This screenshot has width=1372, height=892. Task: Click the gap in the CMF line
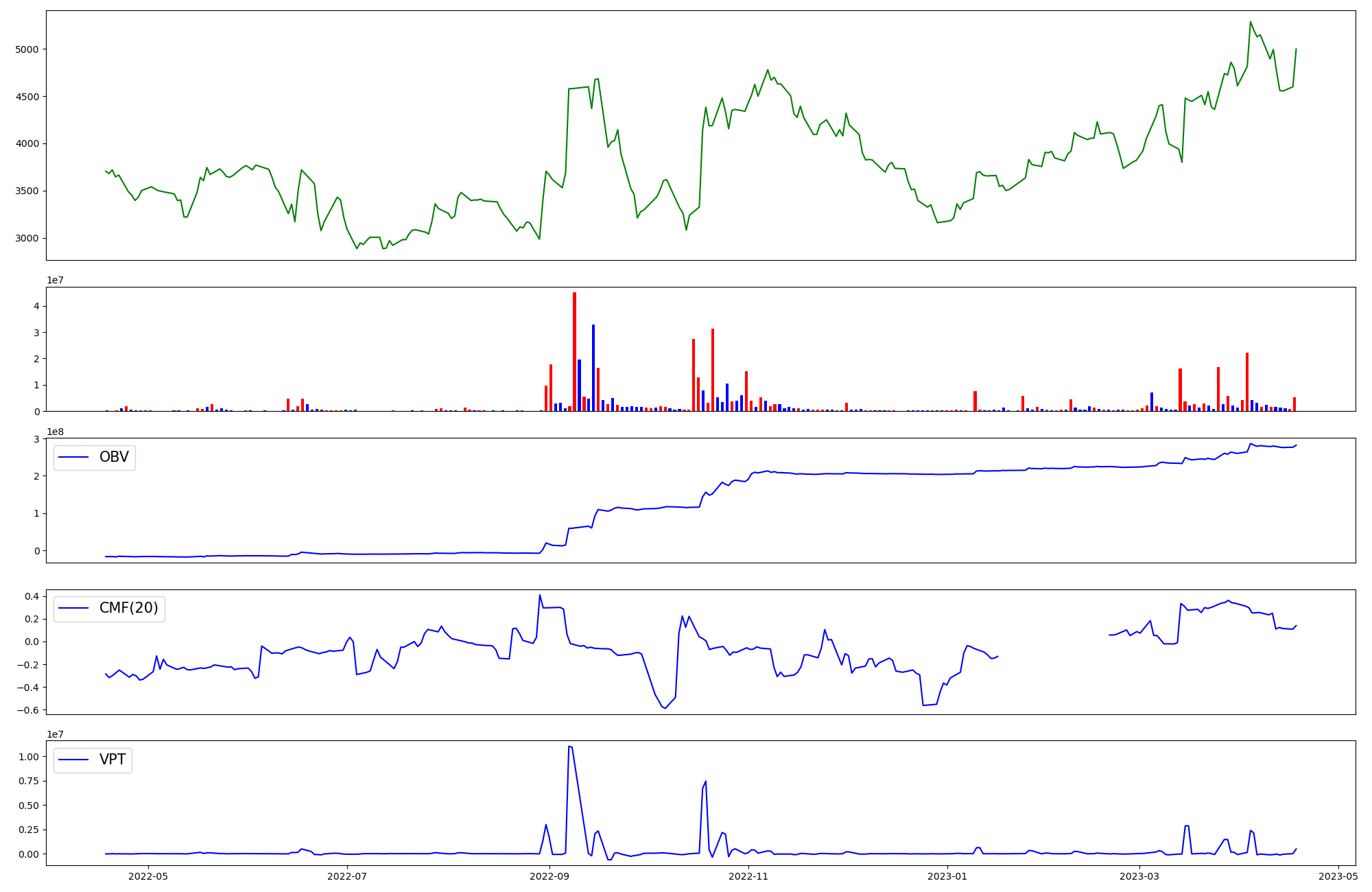pyautogui.click(x=1053, y=645)
